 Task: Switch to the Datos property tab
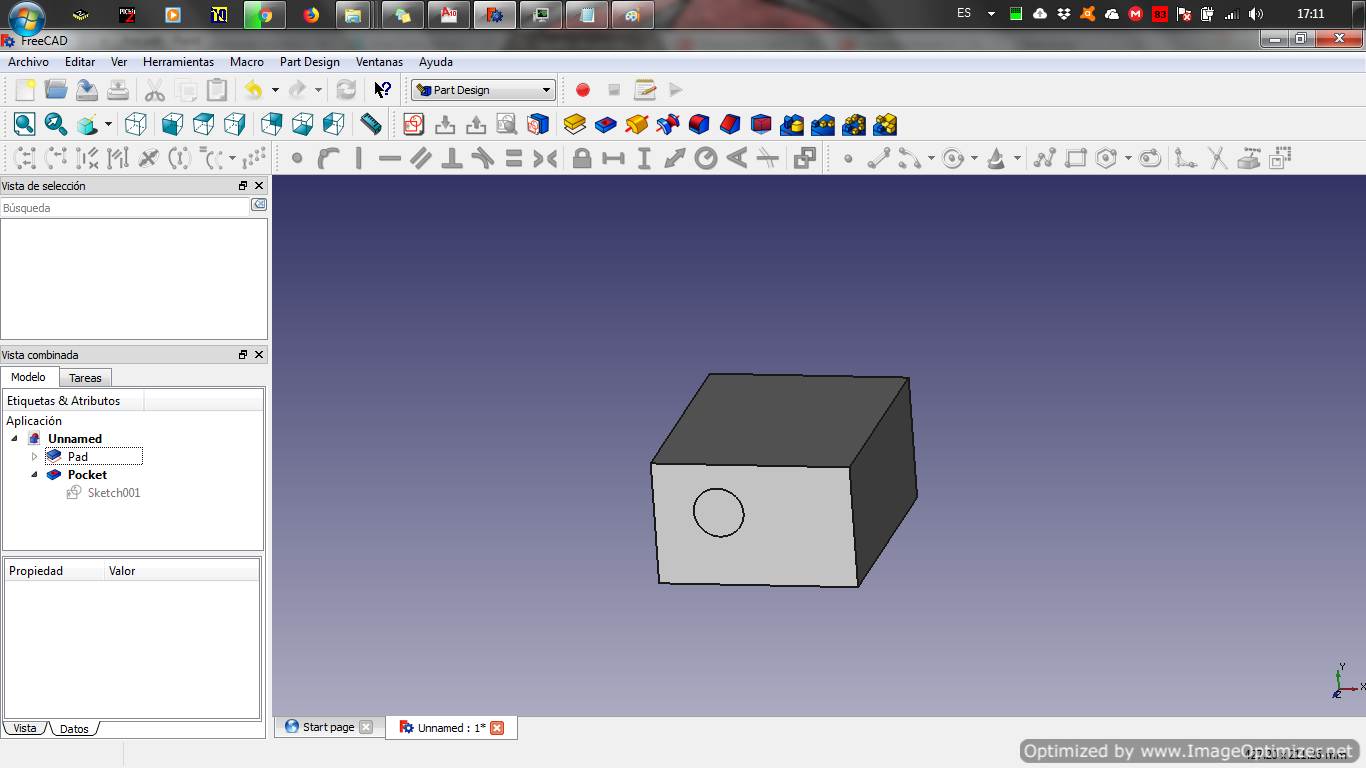(74, 729)
